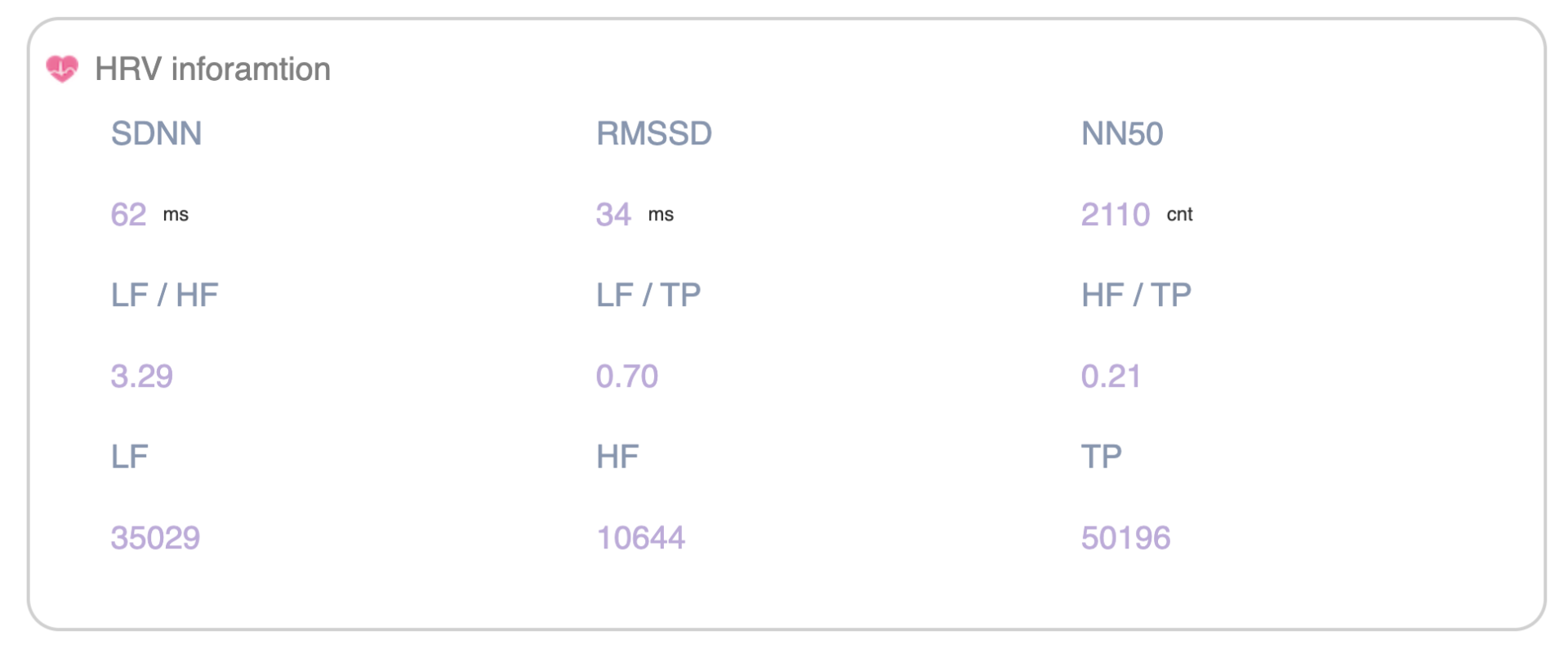Select the HRV inforamtion heading
1568x653 pixels.
(212, 69)
